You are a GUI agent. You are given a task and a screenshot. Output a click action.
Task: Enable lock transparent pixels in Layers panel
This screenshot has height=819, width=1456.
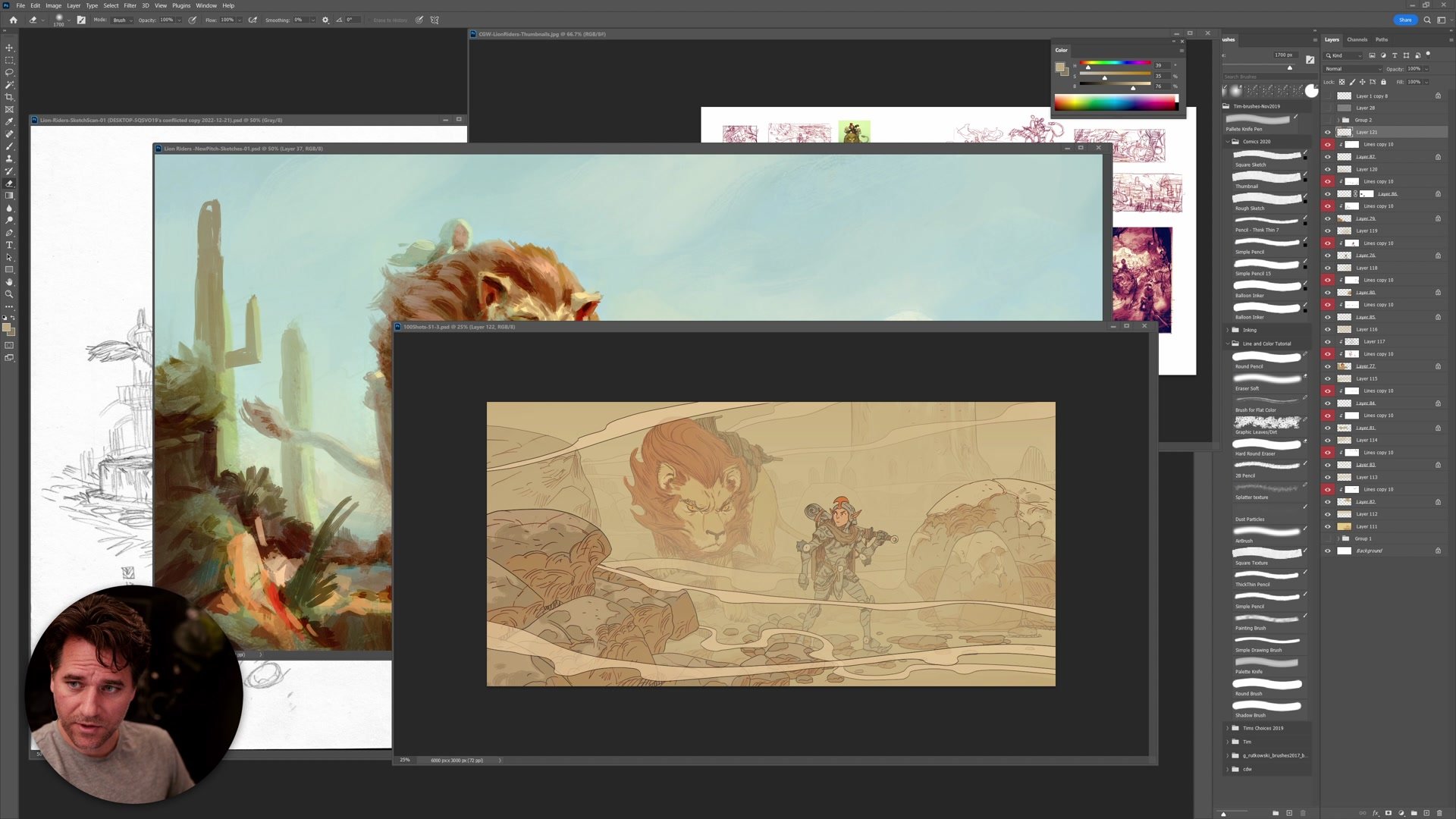1342,82
